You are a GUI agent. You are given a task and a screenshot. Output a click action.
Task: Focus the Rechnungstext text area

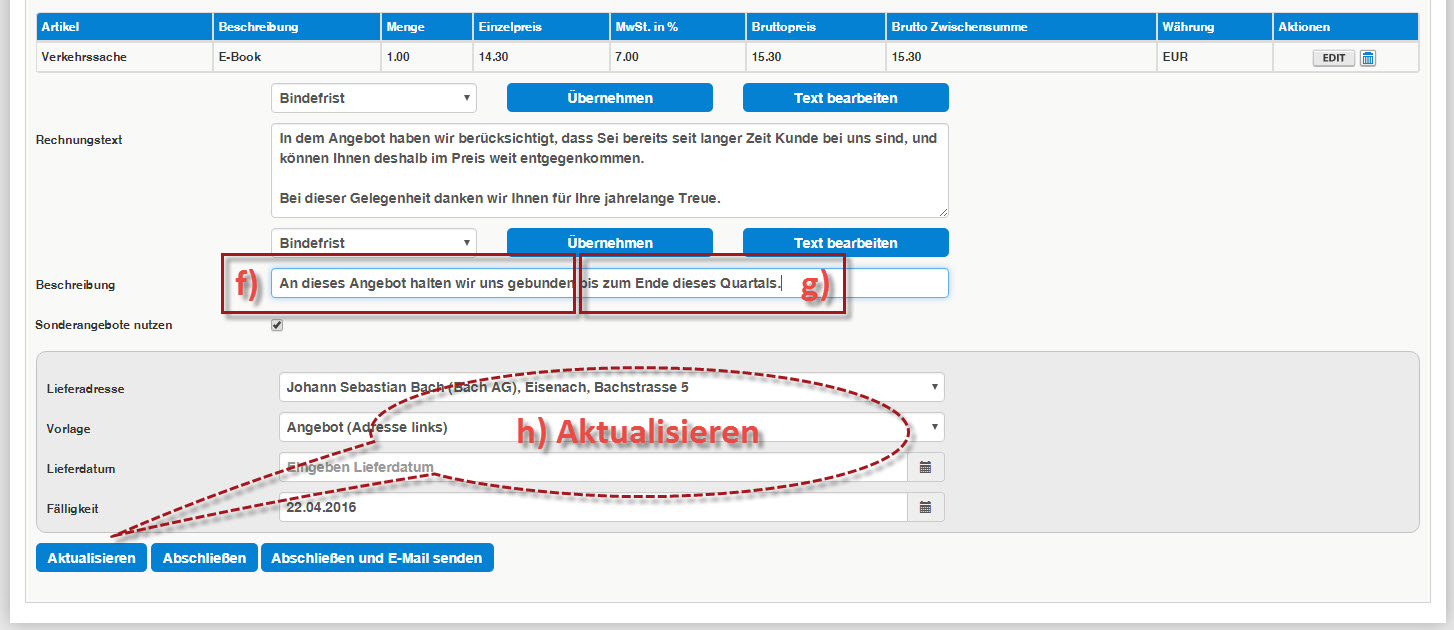610,170
